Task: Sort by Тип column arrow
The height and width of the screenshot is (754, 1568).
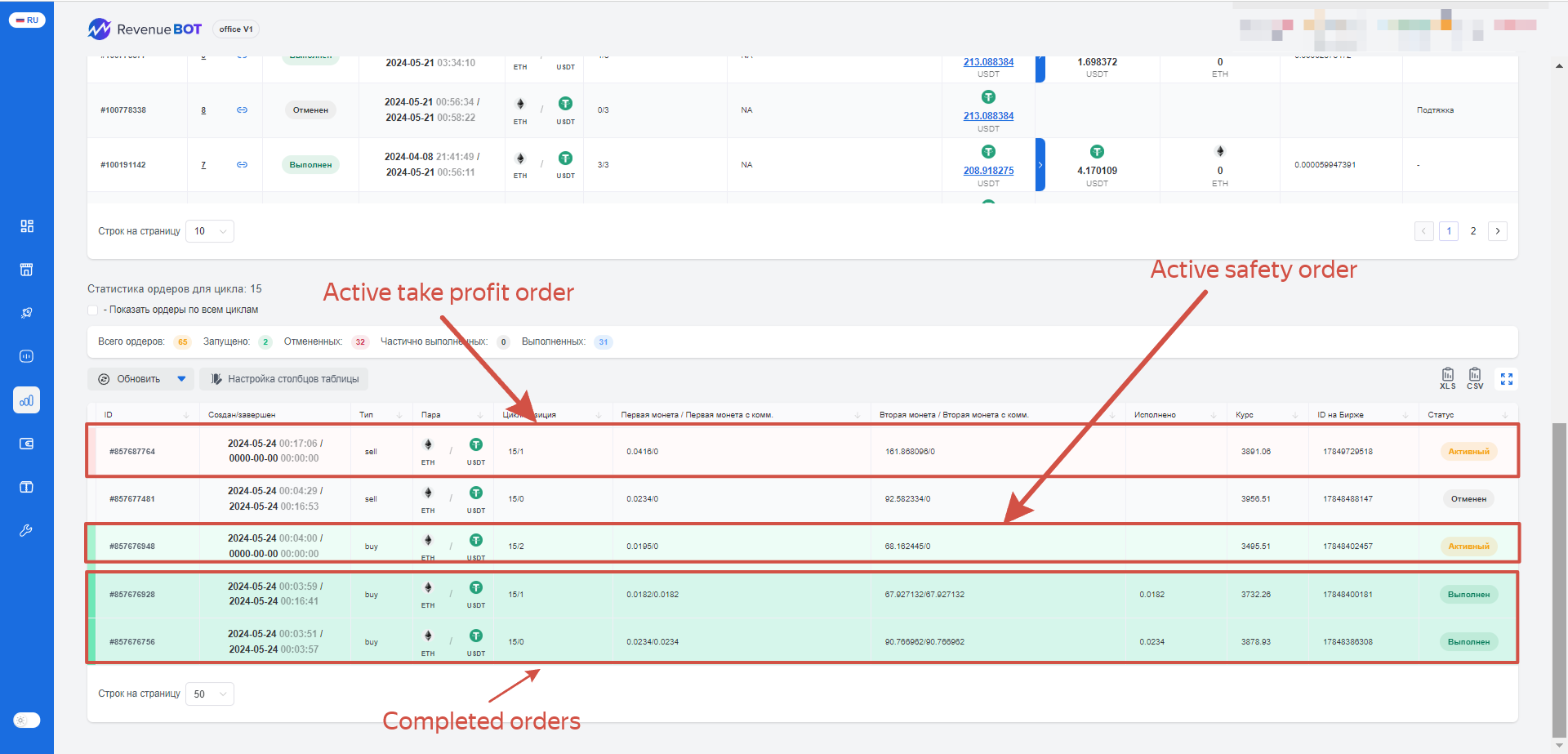Action: coord(399,415)
